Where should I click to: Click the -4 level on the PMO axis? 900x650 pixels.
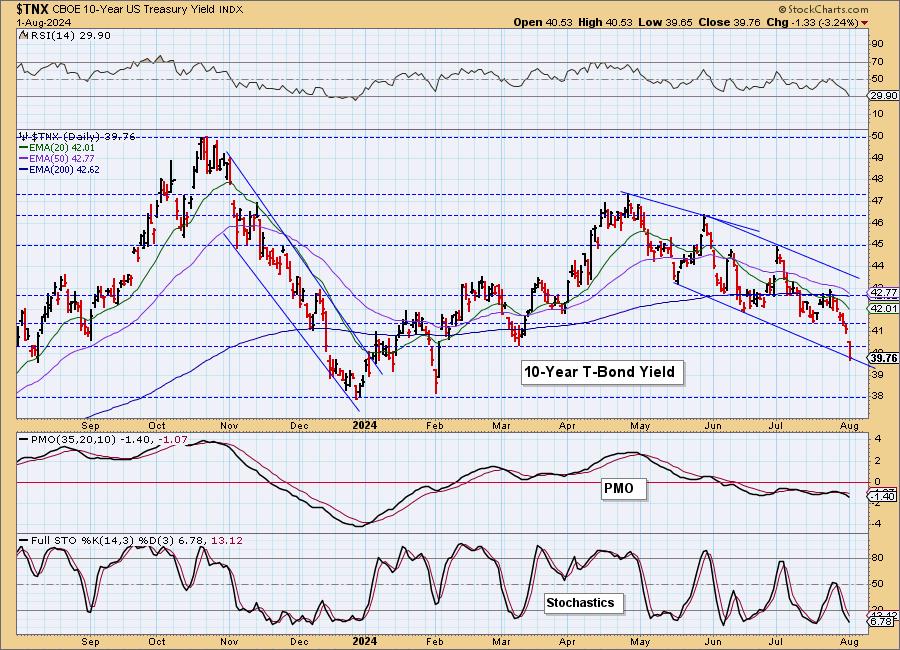[876, 524]
